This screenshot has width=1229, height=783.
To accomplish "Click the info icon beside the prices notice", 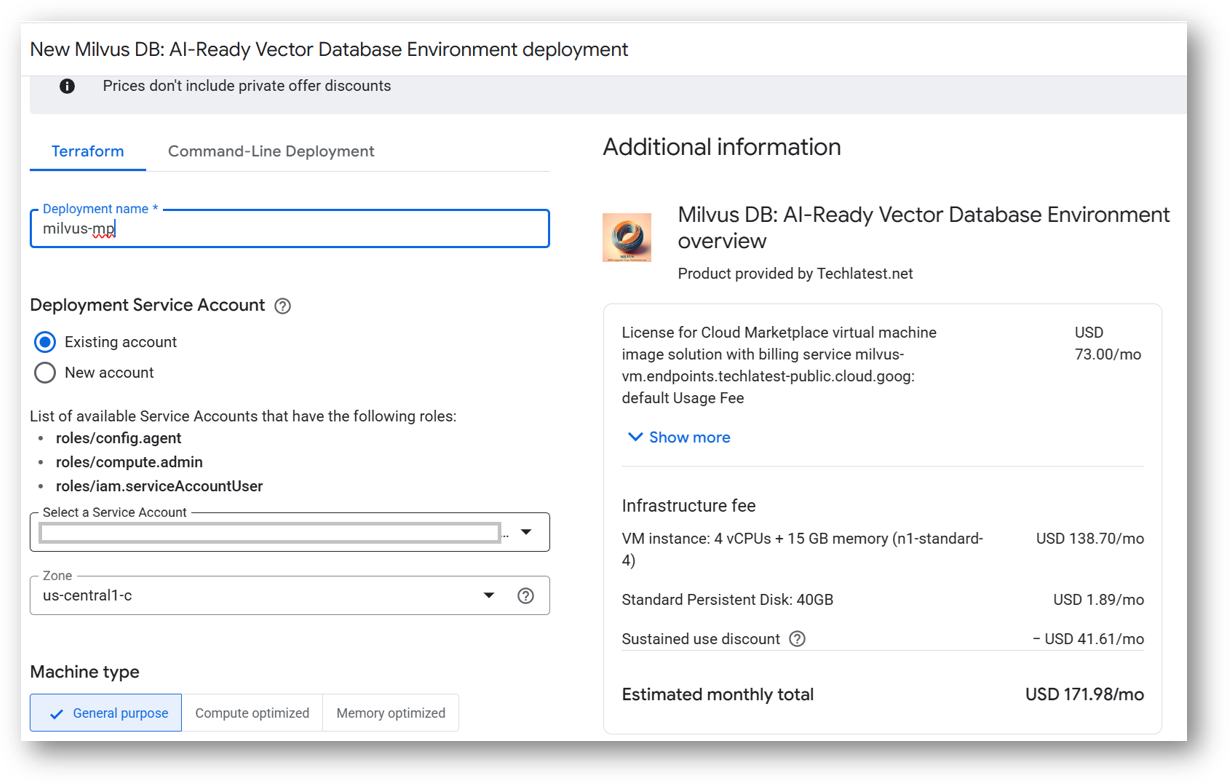I will point(67,86).
